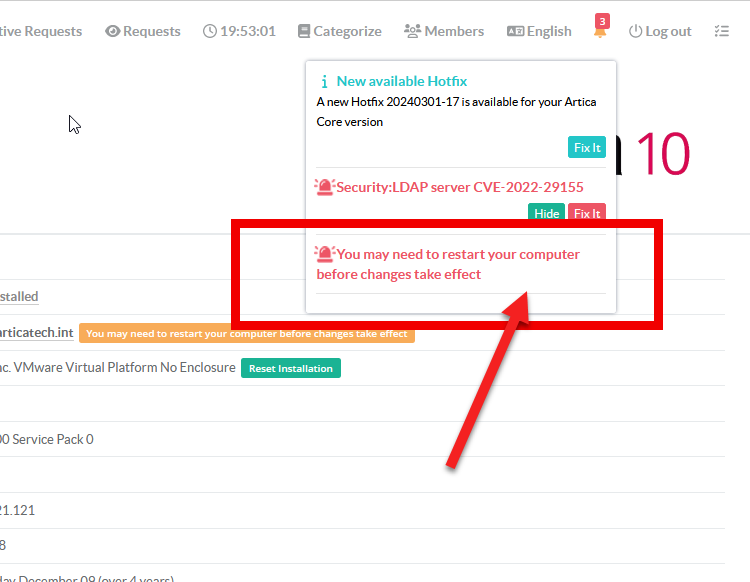This screenshot has width=750, height=582.
Task: Click the info icon beside New available Hotfix
Action: click(x=324, y=82)
